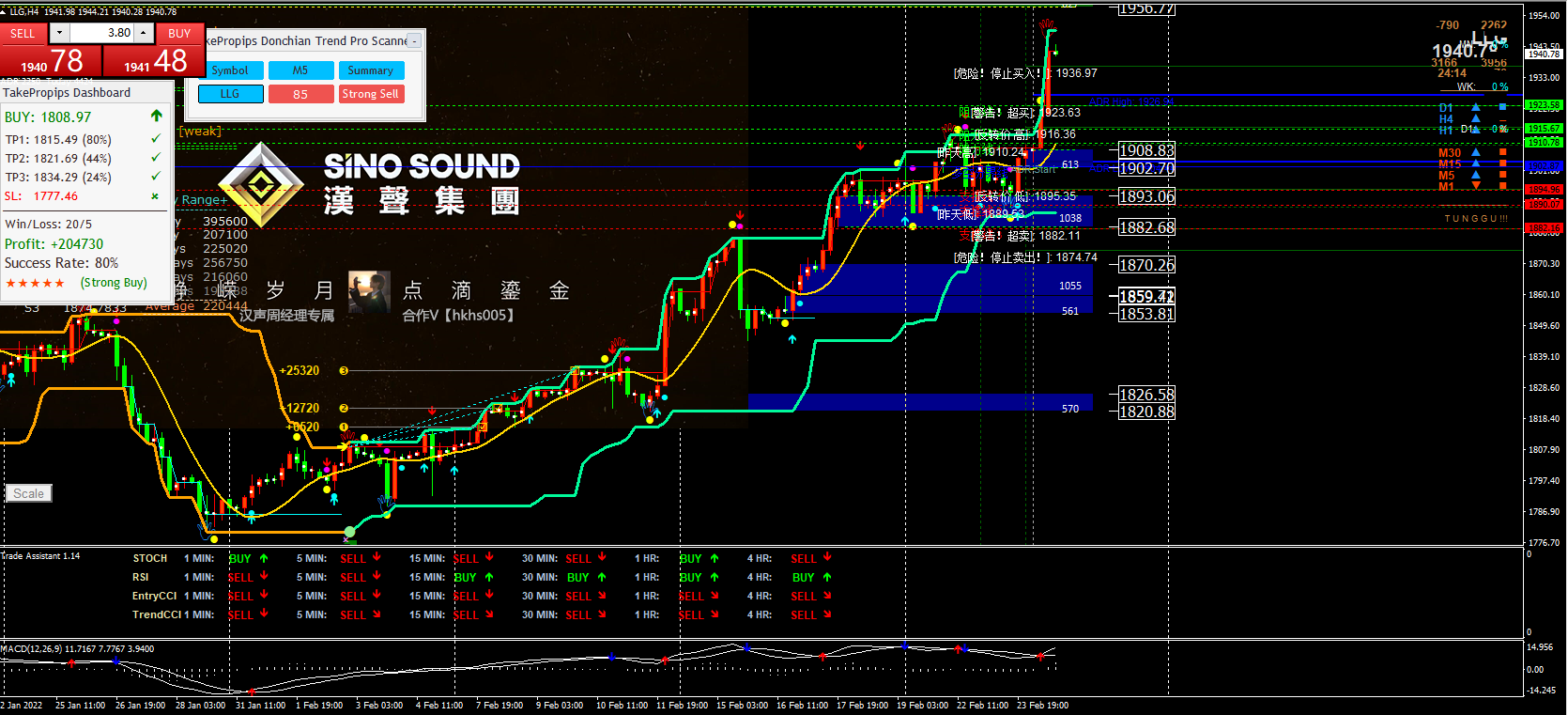Click the green up arrow beside BUY 1808.97
1568x715 pixels.
pyautogui.click(x=156, y=117)
